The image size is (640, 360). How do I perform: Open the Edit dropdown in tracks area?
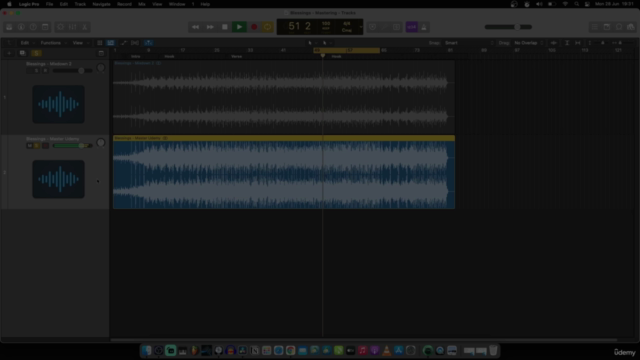(27, 43)
